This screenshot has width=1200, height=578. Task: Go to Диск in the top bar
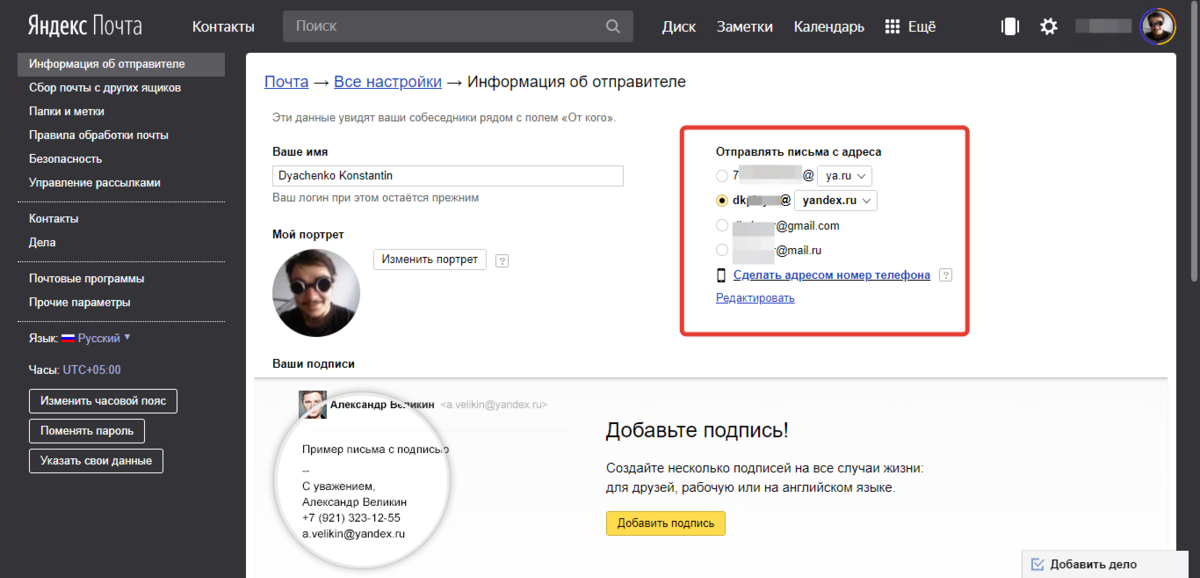pos(679,26)
